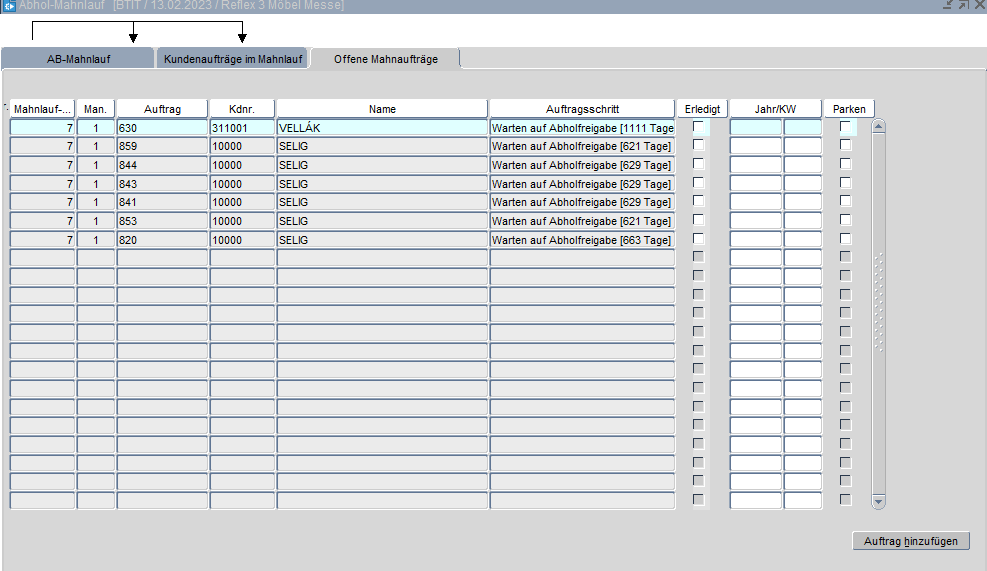The width and height of the screenshot is (987, 571).
Task: Click the scrollbar up arrow
Action: tap(879, 127)
